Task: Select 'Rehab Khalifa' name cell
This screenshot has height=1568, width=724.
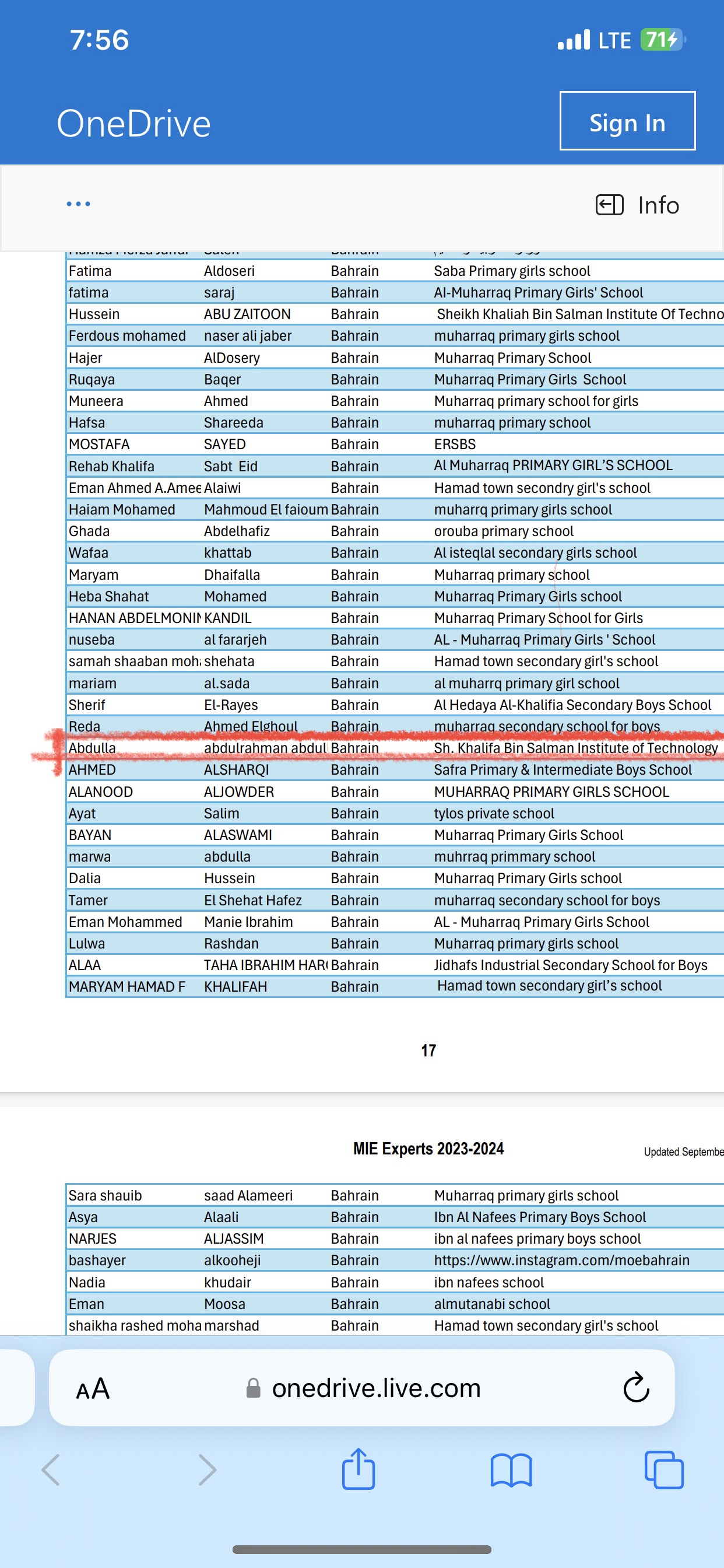Action: (x=111, y=466)
